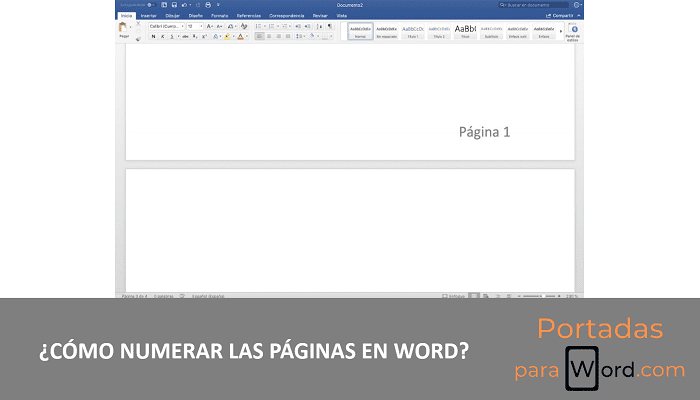Toggle italic formatting (K)
This screenshot has width=700, height=400.
(x=162, y=36)
